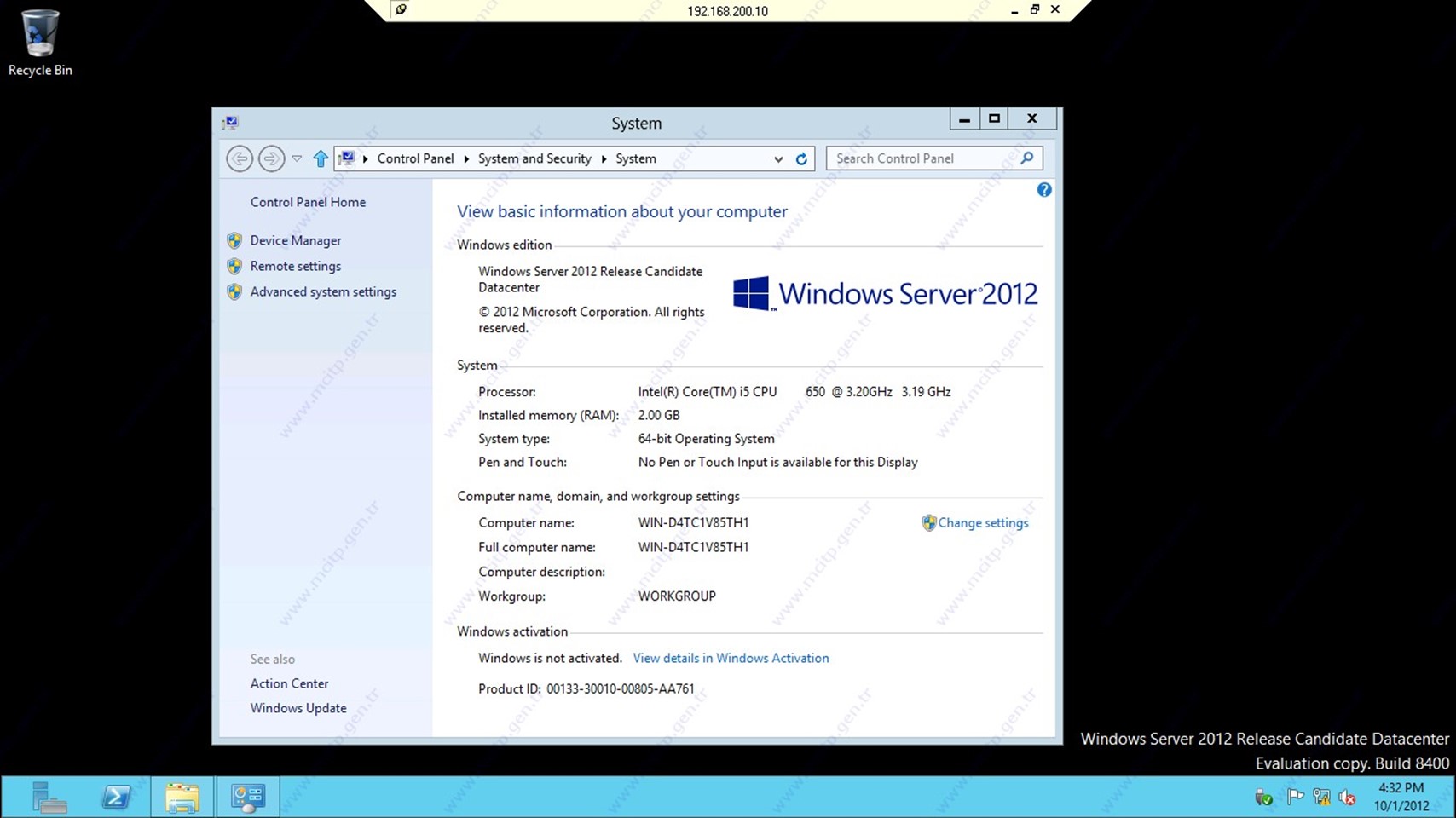
Task: Click the network tray icon
Action: 1321,797
